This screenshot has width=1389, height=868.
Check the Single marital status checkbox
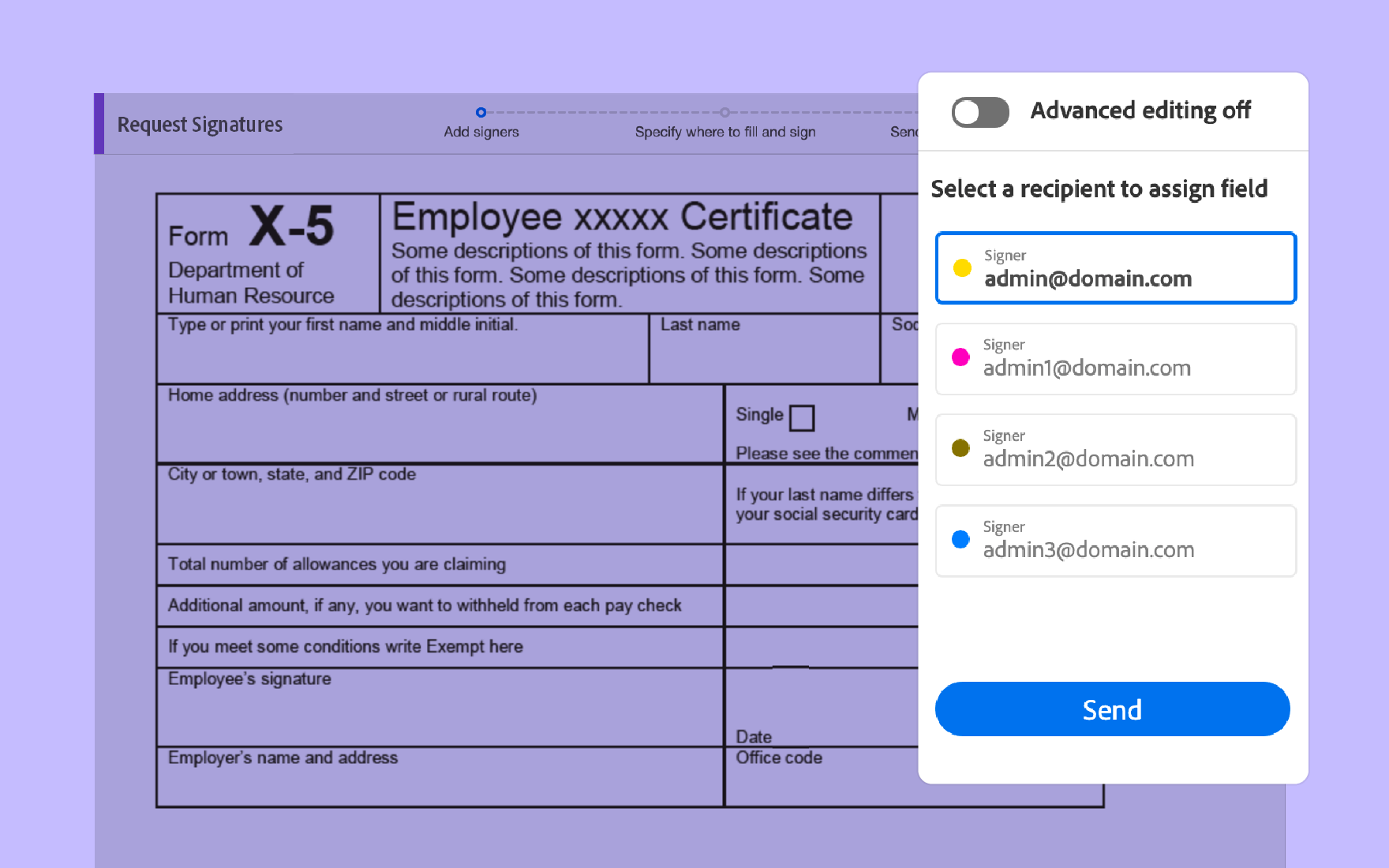pyautogui.click(x=802, y=417)
